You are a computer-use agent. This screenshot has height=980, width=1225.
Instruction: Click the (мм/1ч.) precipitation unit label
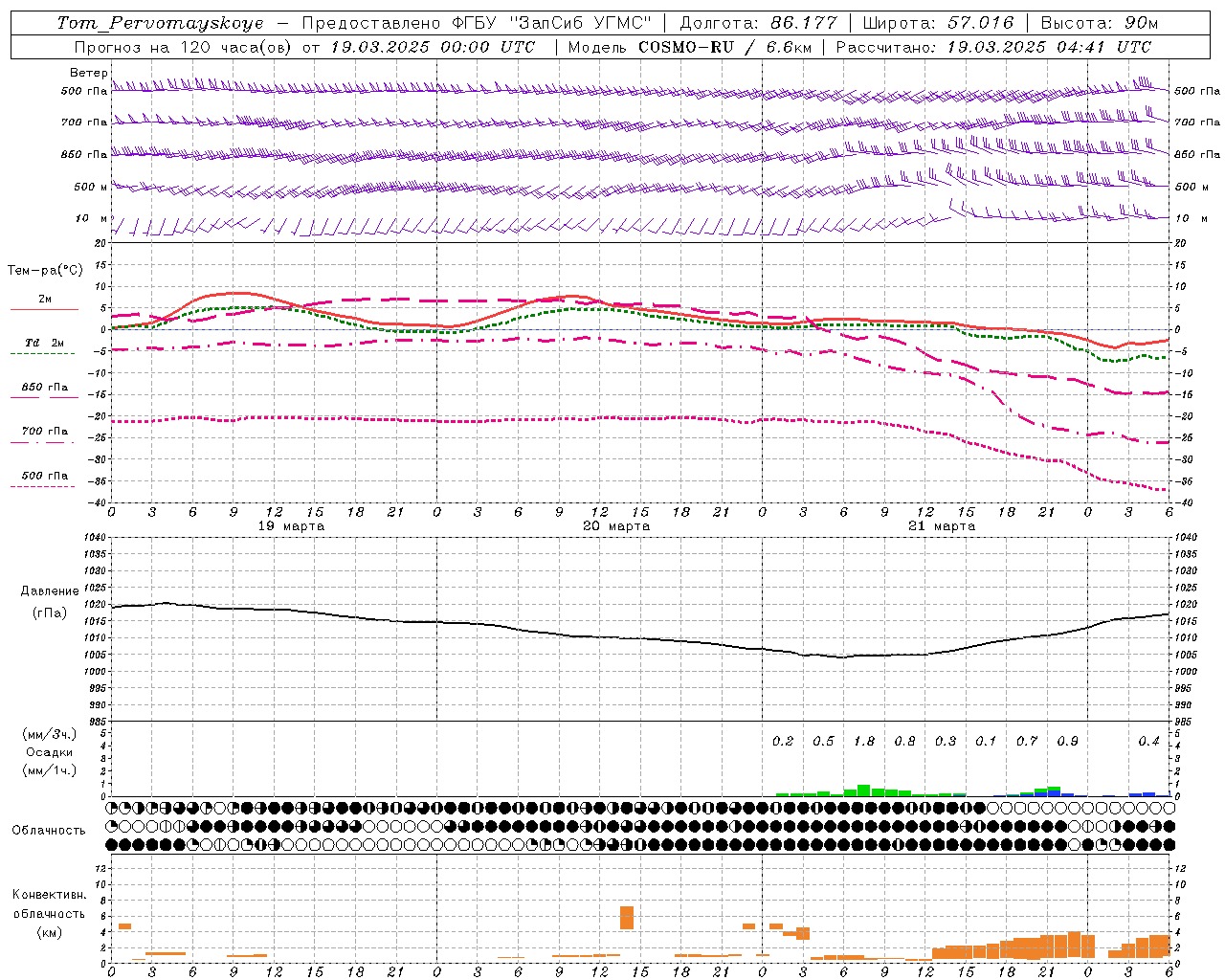[49, 770]
